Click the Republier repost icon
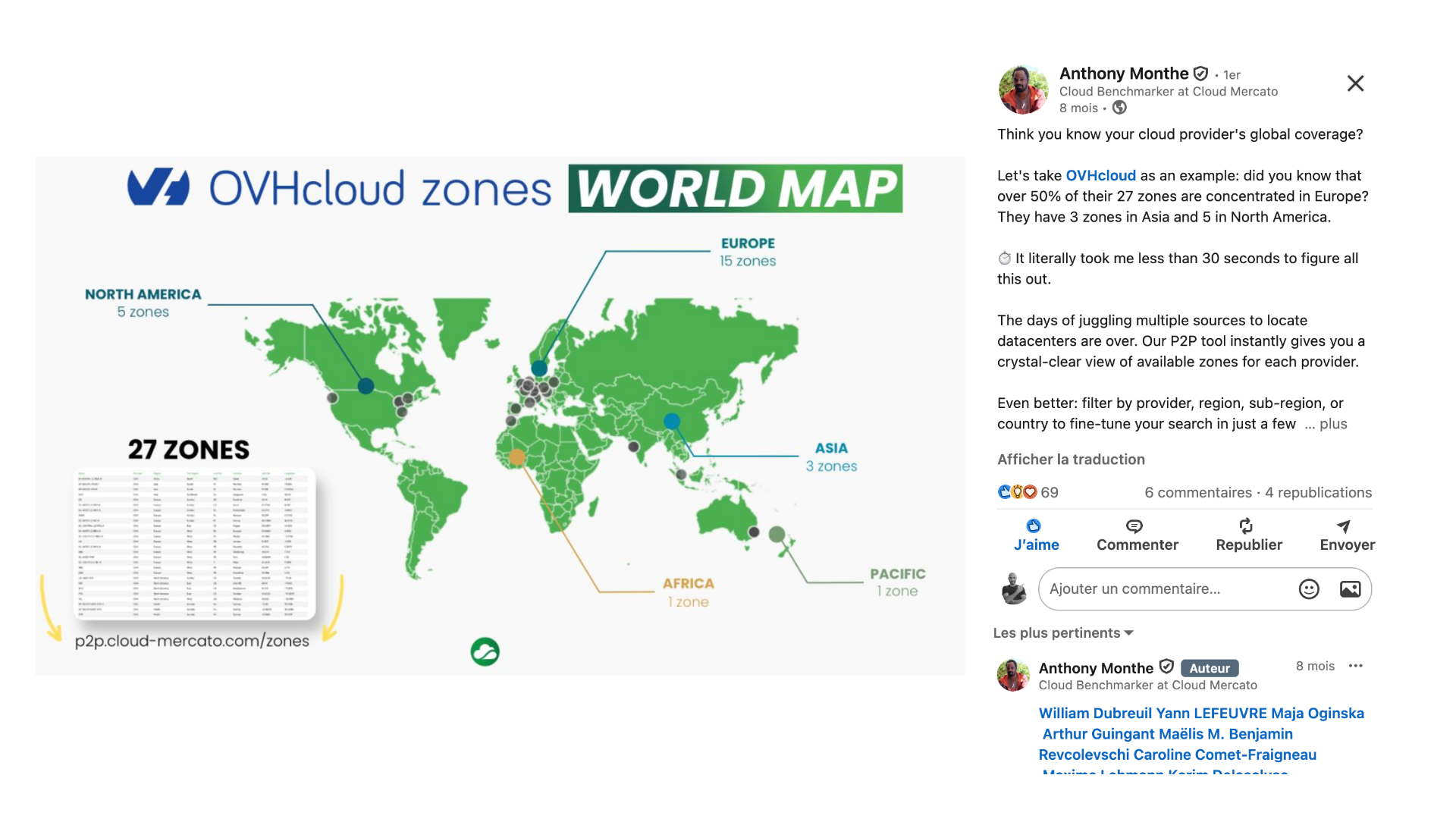 coord(1246,526)
